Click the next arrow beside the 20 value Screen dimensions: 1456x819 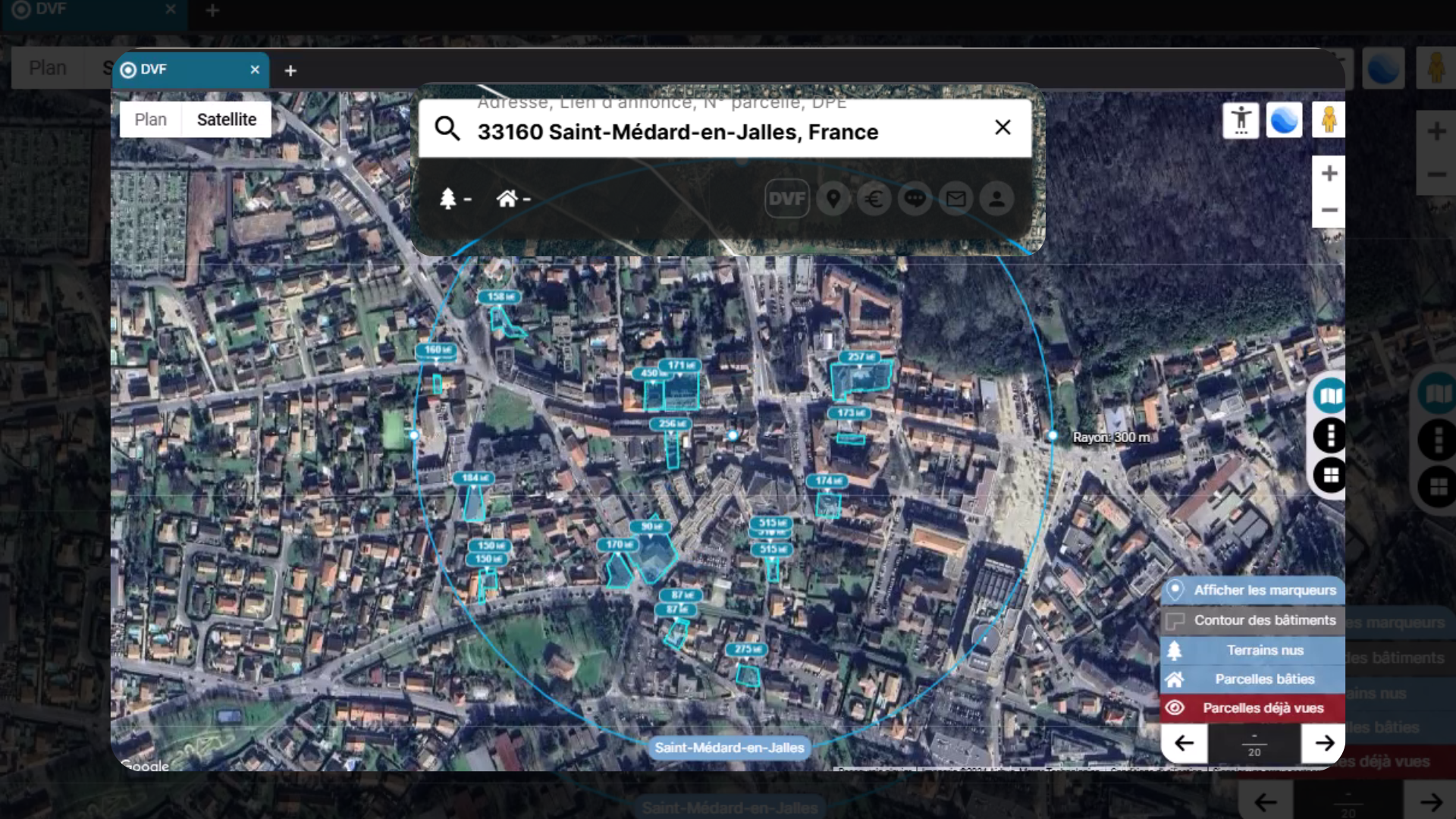click(x=1324, y=743)
